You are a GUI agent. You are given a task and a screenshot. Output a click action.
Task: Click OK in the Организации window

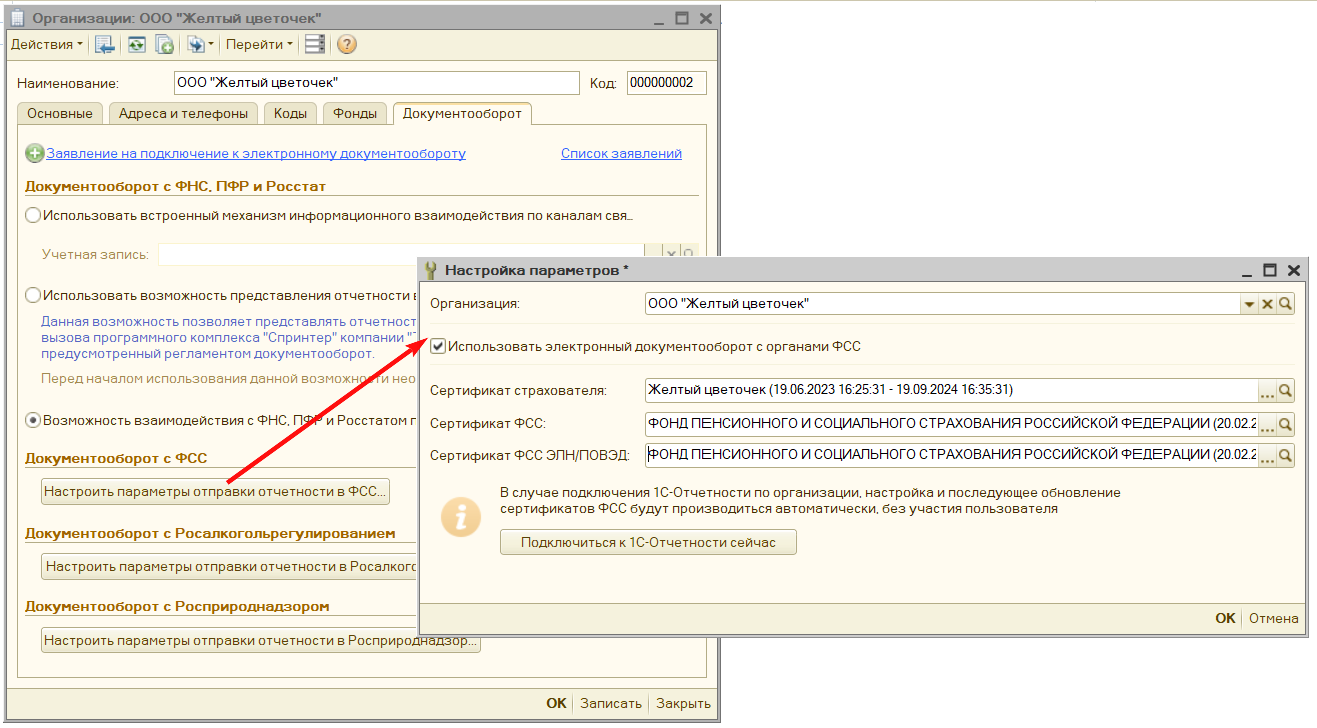tap(556, 703)
